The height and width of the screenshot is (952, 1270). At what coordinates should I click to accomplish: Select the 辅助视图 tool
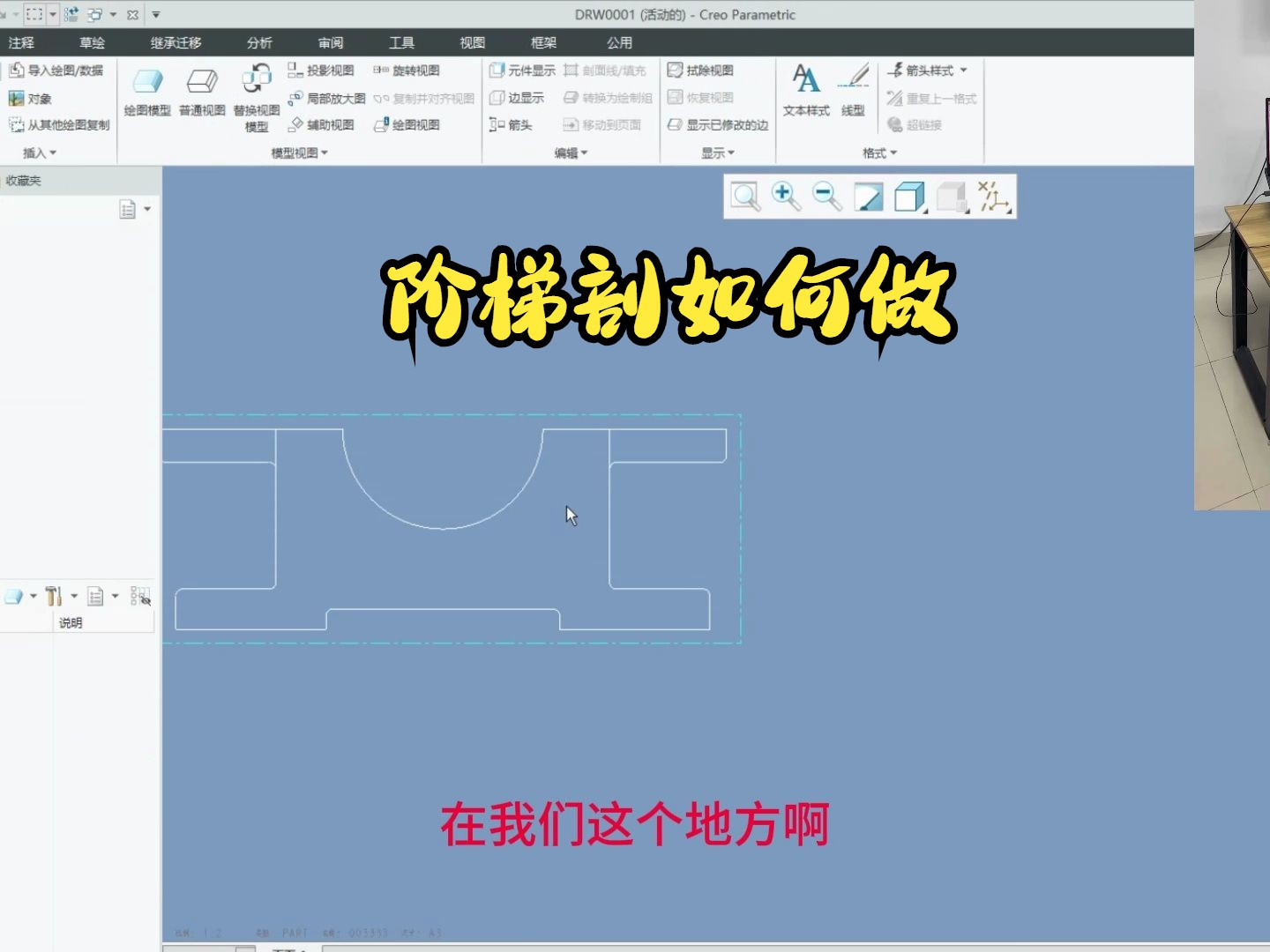[328, 124]
